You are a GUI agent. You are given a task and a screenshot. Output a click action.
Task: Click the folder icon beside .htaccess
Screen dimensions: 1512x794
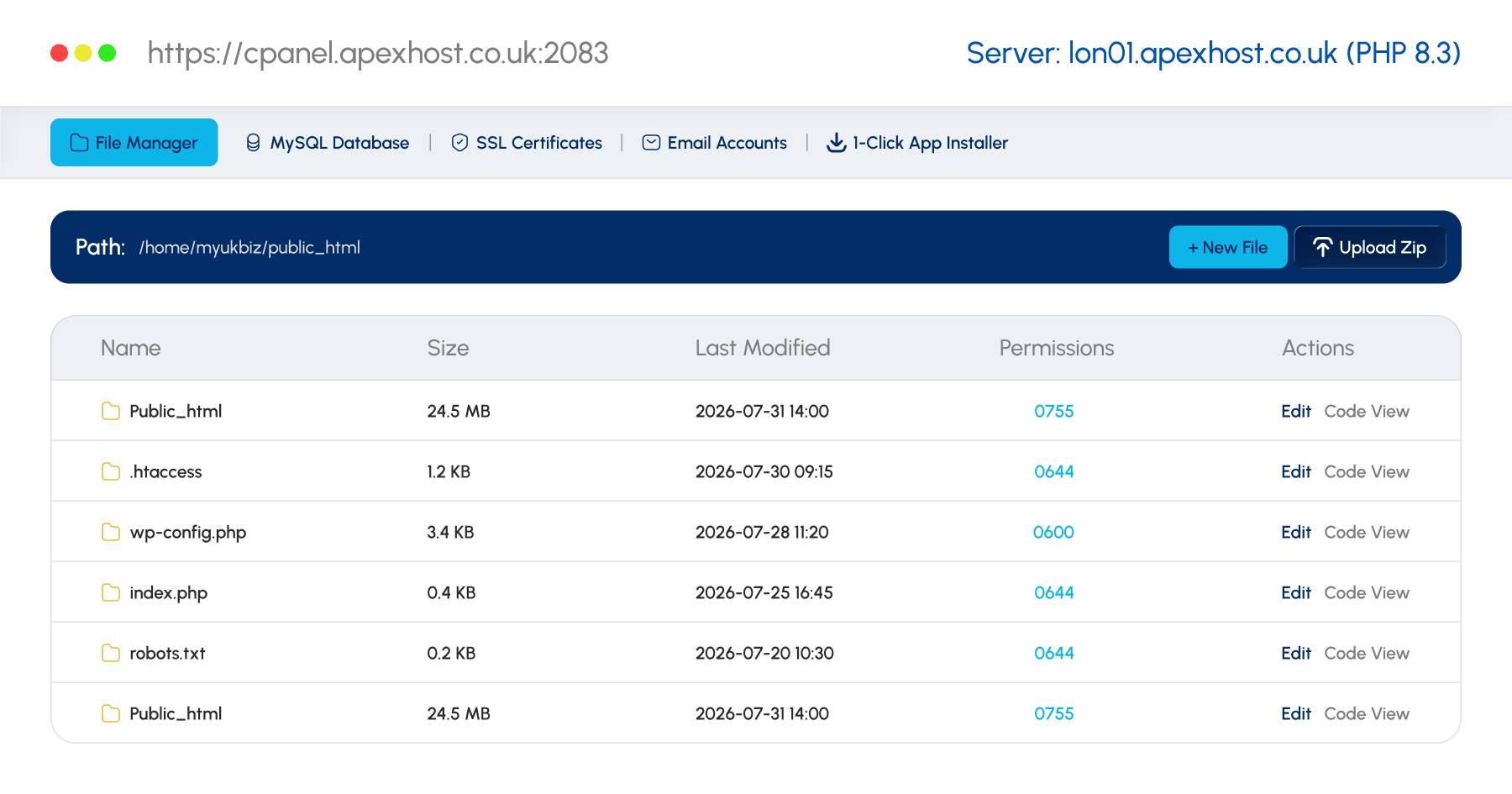coord(111,471)
